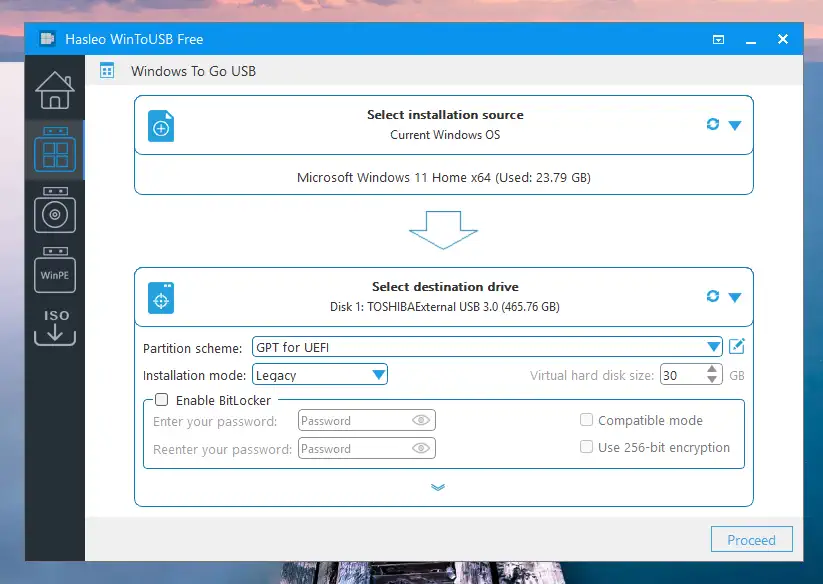
Task: Click the Hasleo WinToUSB Free window title
Action: (x=134, y=39)
